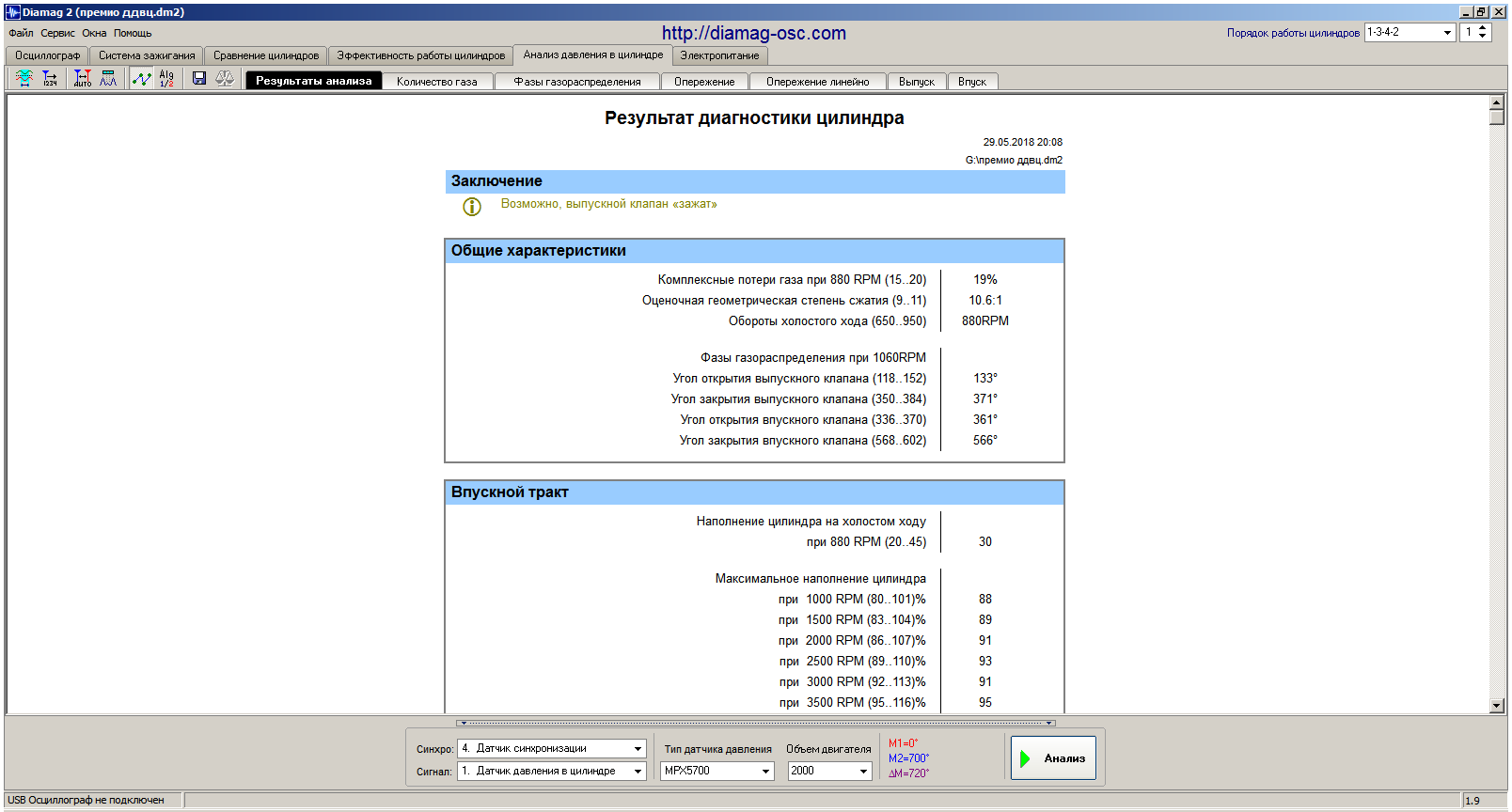This screenshot has height=812, width=1512.
Task: Open the Выпуск sub-tab
Action: click(917, 82)
